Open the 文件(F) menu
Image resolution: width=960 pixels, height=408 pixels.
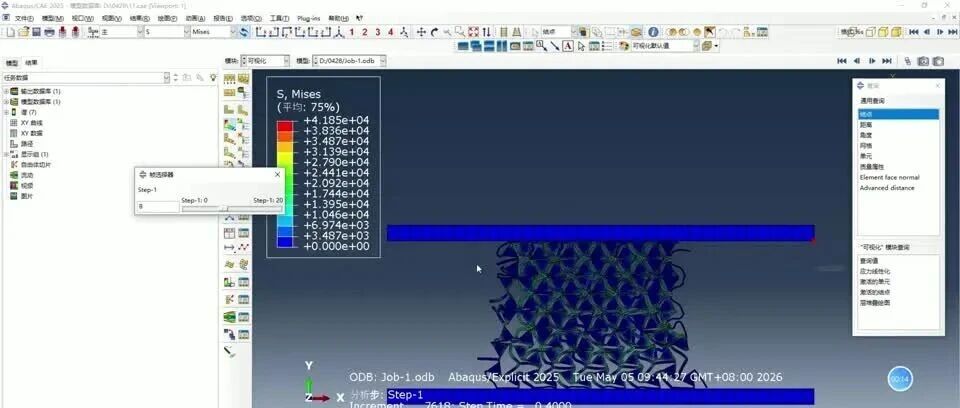[x=23, y=18]
